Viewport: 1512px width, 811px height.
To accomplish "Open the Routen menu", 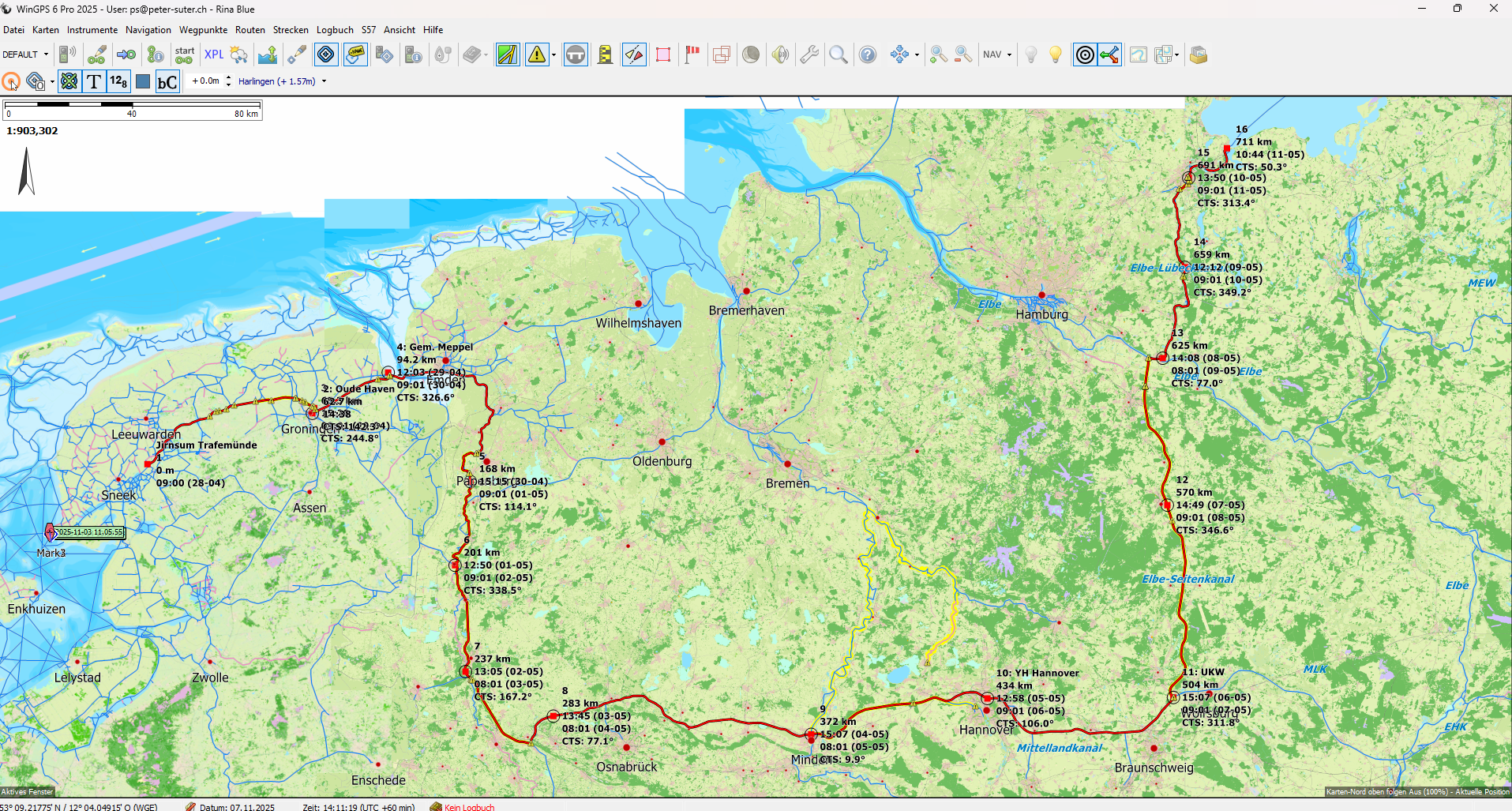I will coord(249,30).
